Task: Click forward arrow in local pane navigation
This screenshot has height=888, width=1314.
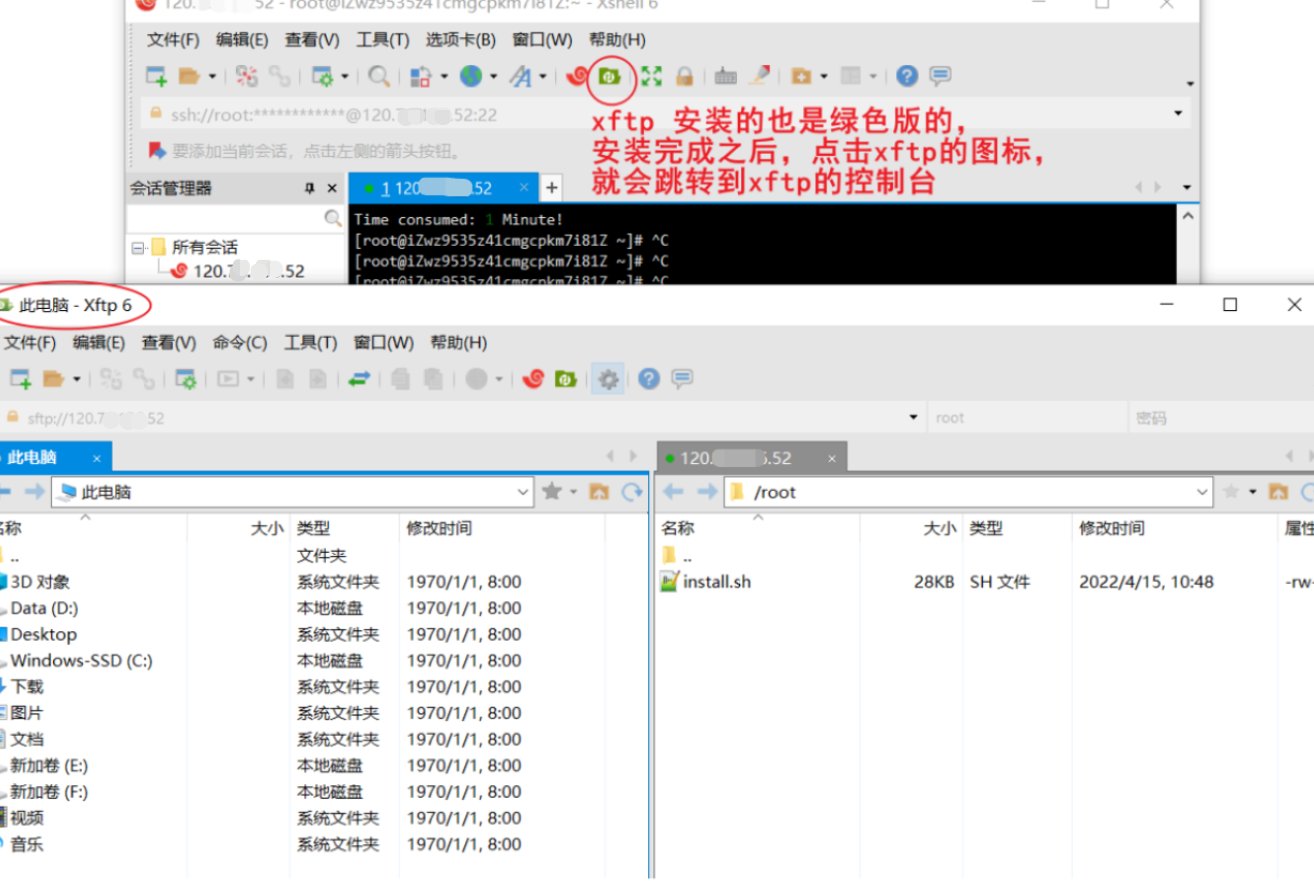Action: pos(35,492)
